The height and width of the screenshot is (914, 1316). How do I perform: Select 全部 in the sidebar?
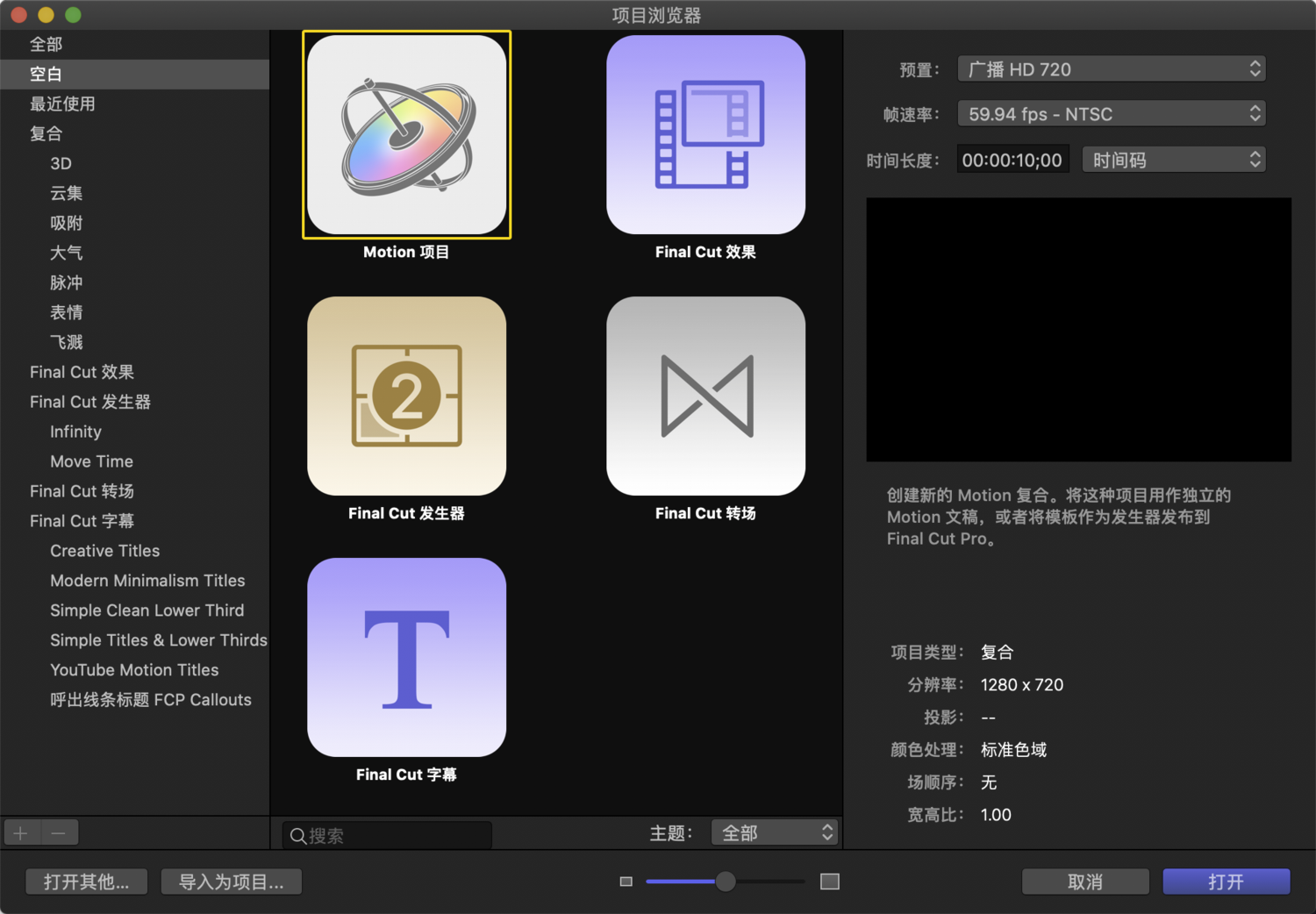(x=134, y=45)
